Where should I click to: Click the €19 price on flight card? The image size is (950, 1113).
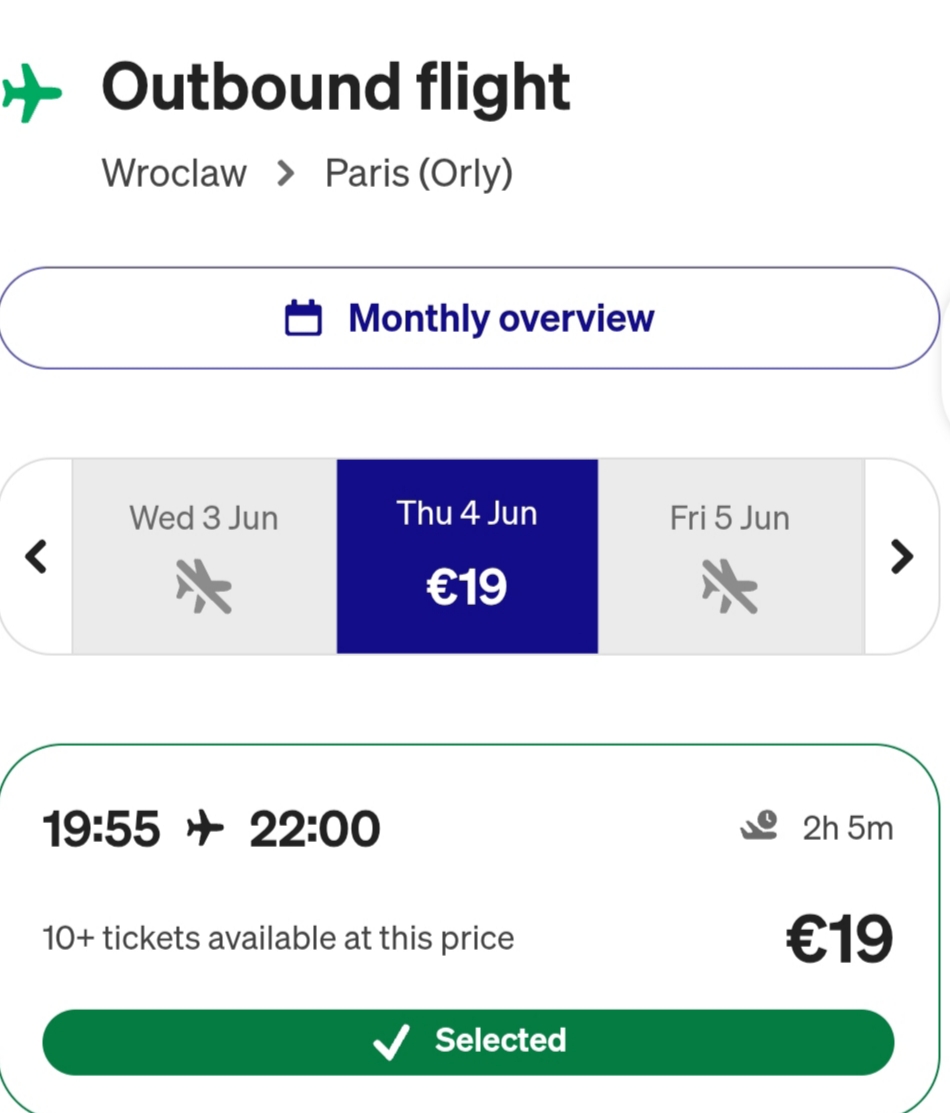[x=839, y=938]
